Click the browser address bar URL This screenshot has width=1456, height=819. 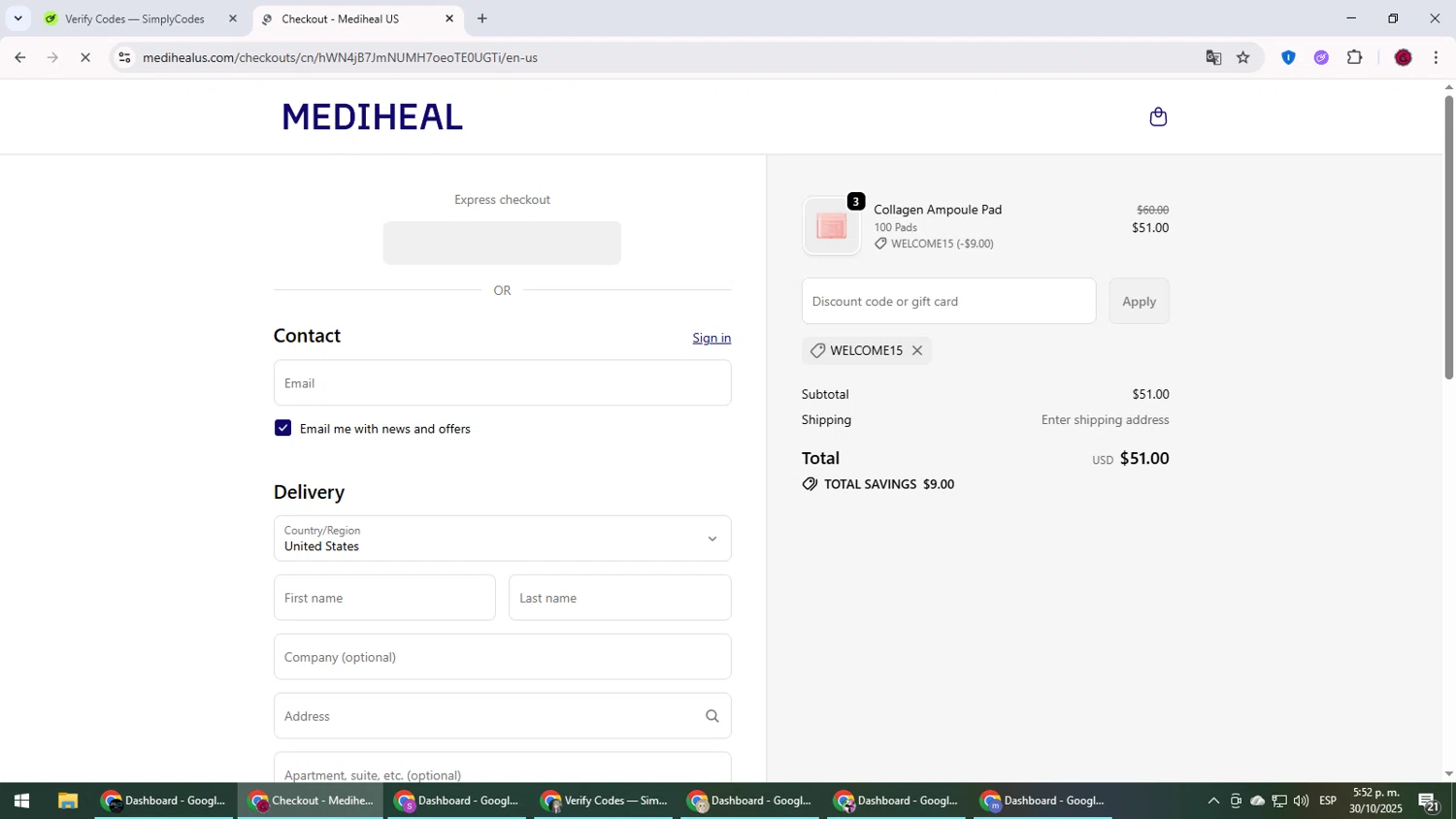point(340,57)
